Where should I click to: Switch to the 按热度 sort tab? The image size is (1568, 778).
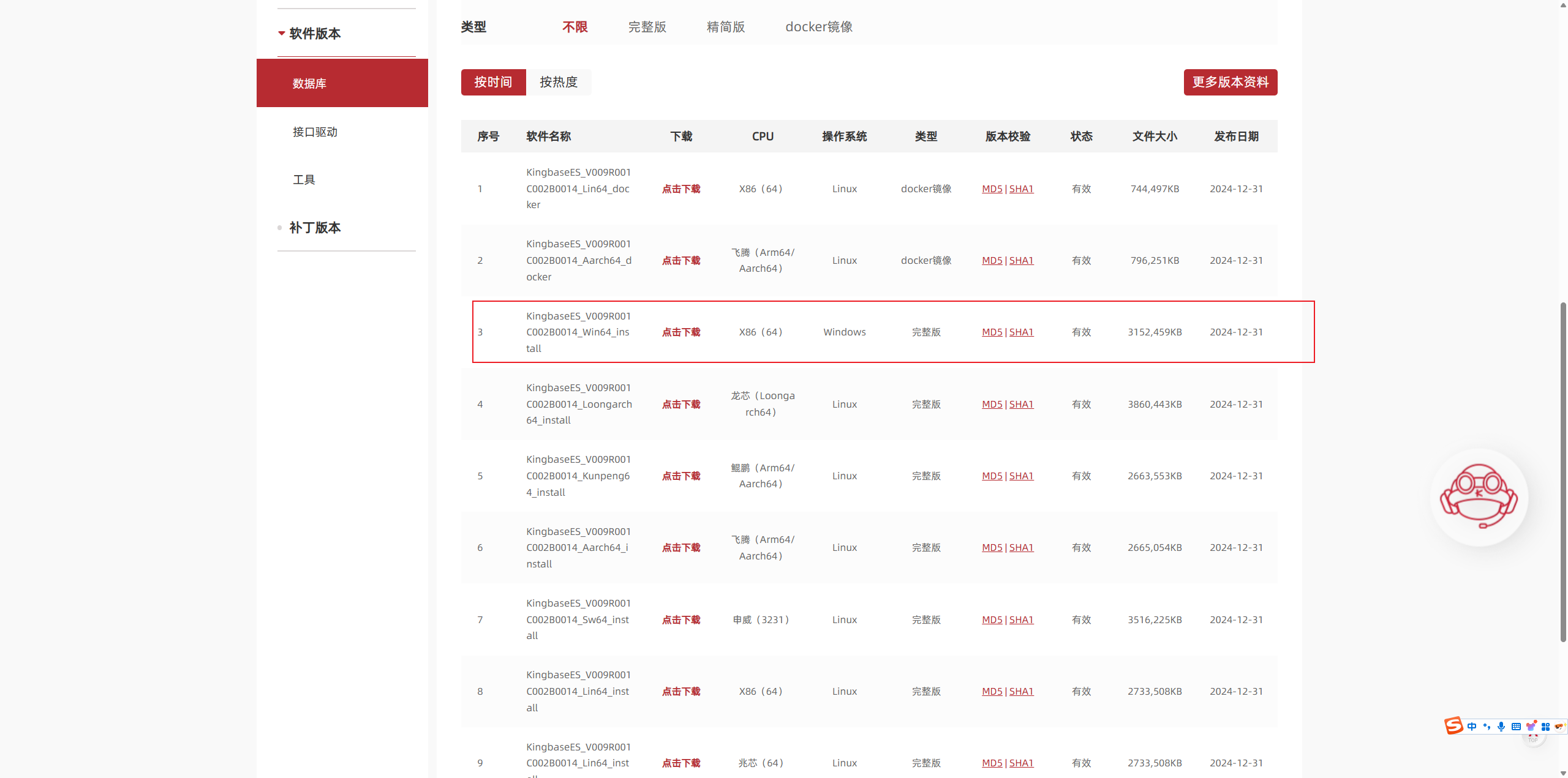[x=558, y=82]
